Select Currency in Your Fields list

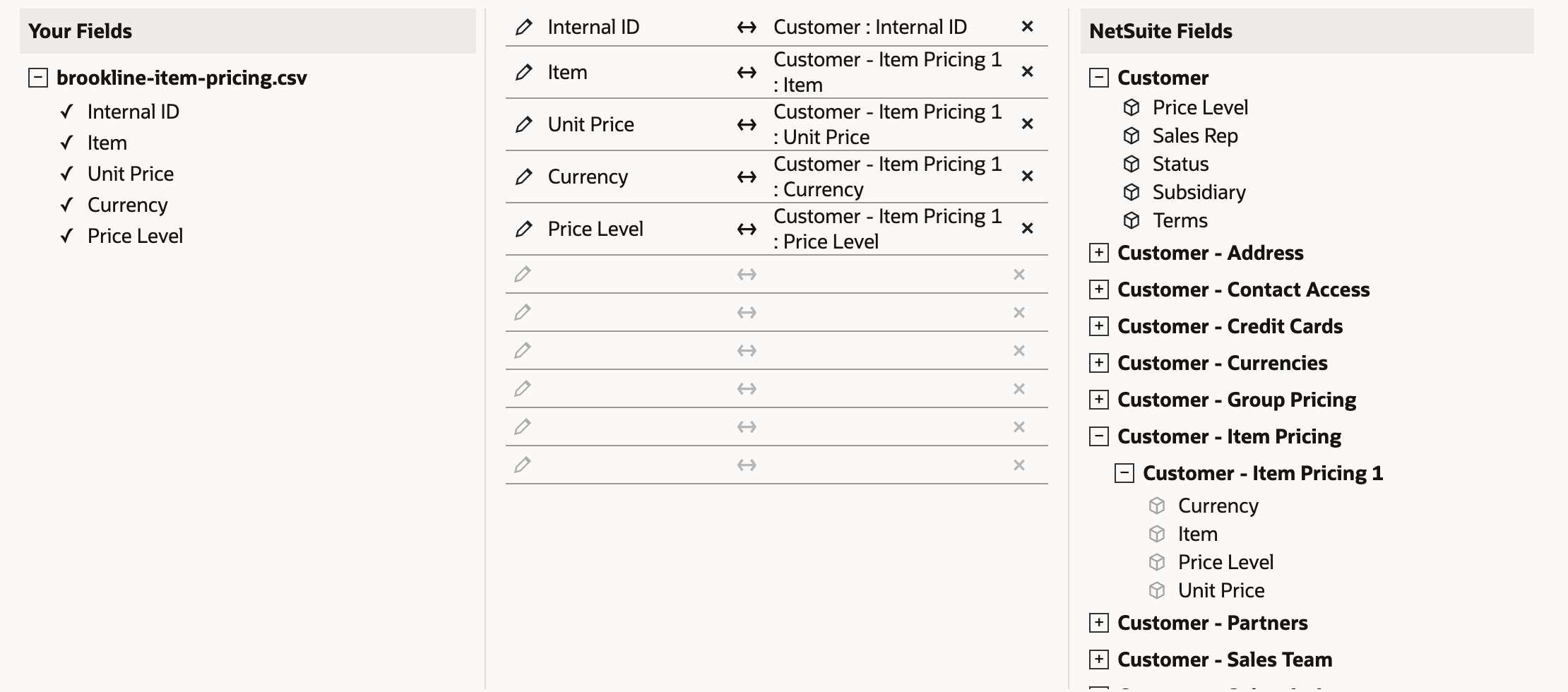point(128,205)
